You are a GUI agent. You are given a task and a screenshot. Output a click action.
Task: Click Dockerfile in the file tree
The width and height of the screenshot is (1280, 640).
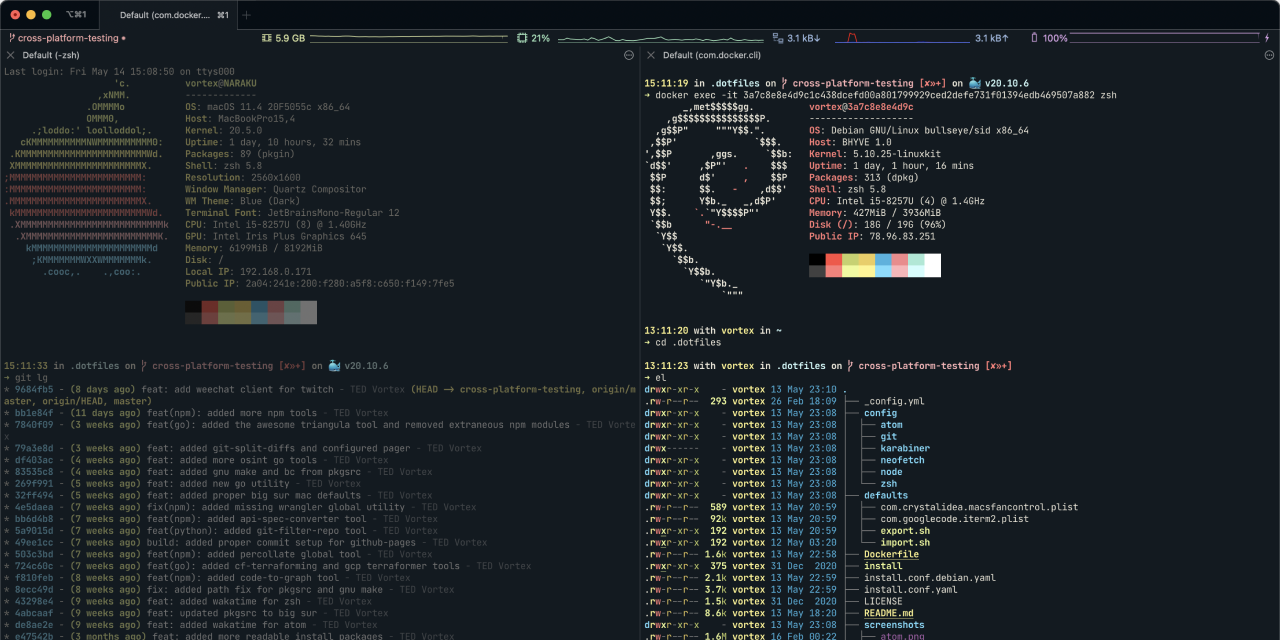891,554
